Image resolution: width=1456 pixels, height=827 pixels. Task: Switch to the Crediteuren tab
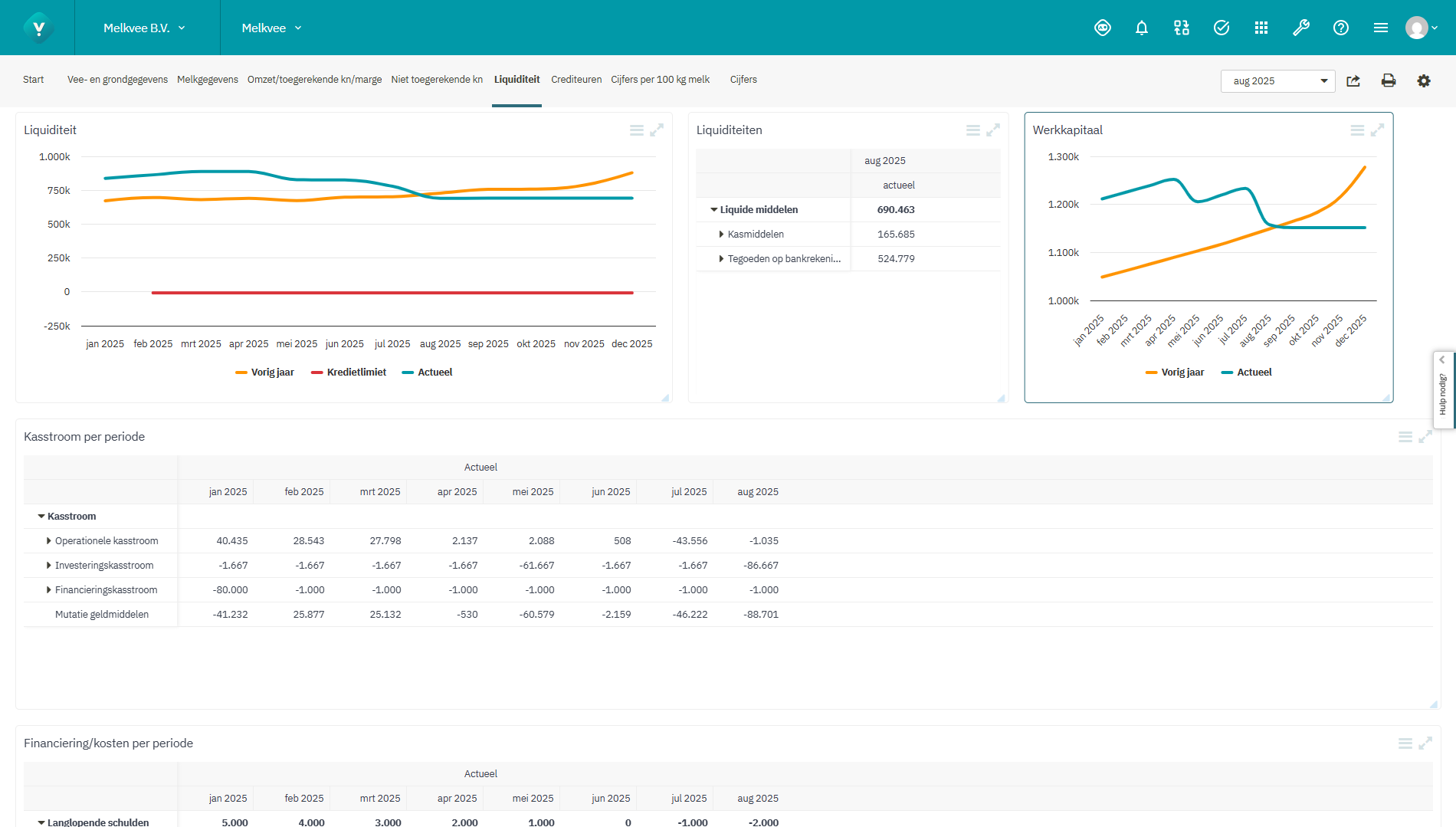click(576, 80)
